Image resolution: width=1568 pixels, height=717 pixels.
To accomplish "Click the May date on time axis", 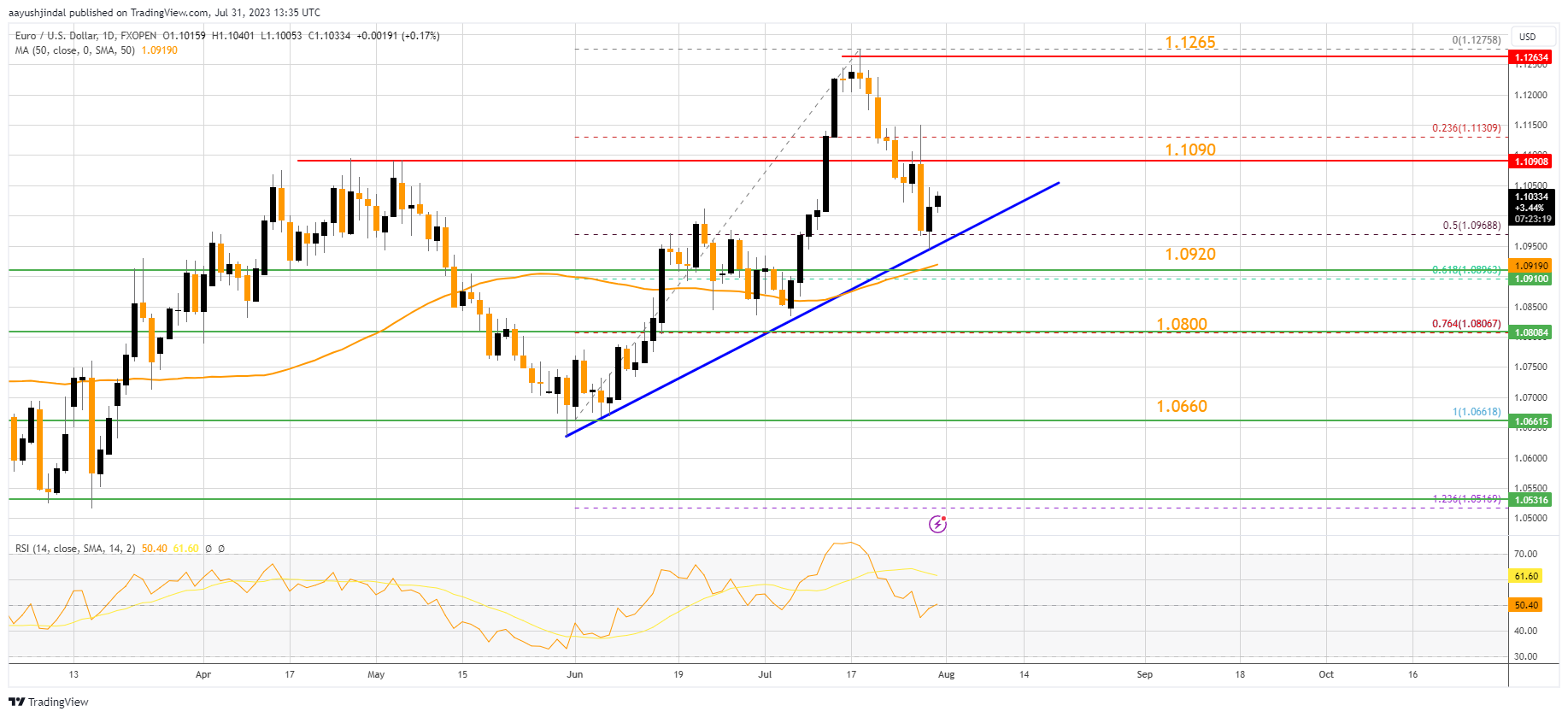I will pos(376,674).
